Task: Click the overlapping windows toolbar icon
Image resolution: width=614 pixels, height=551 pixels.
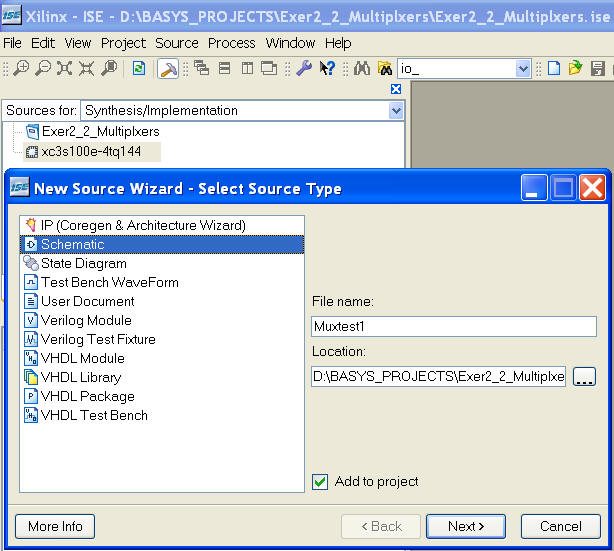Action: (x=269, y=68)
